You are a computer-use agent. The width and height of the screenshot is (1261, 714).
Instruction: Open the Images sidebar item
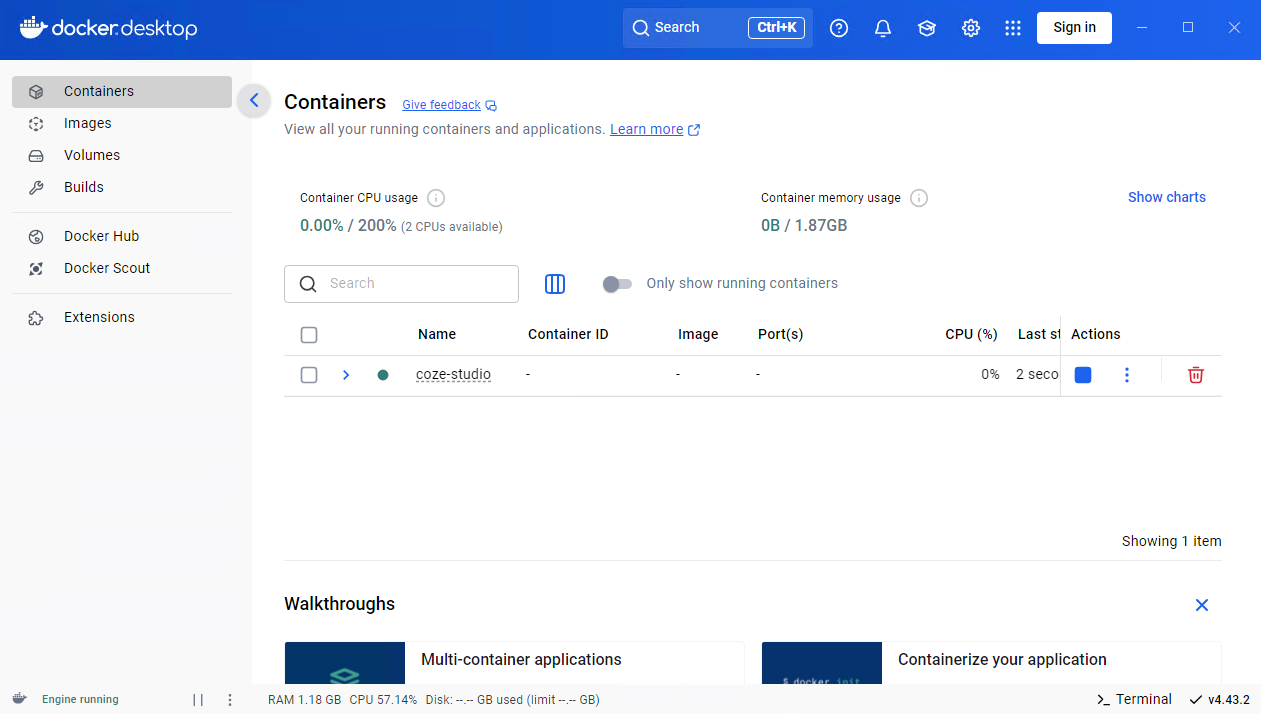click(x=122, y=123)
